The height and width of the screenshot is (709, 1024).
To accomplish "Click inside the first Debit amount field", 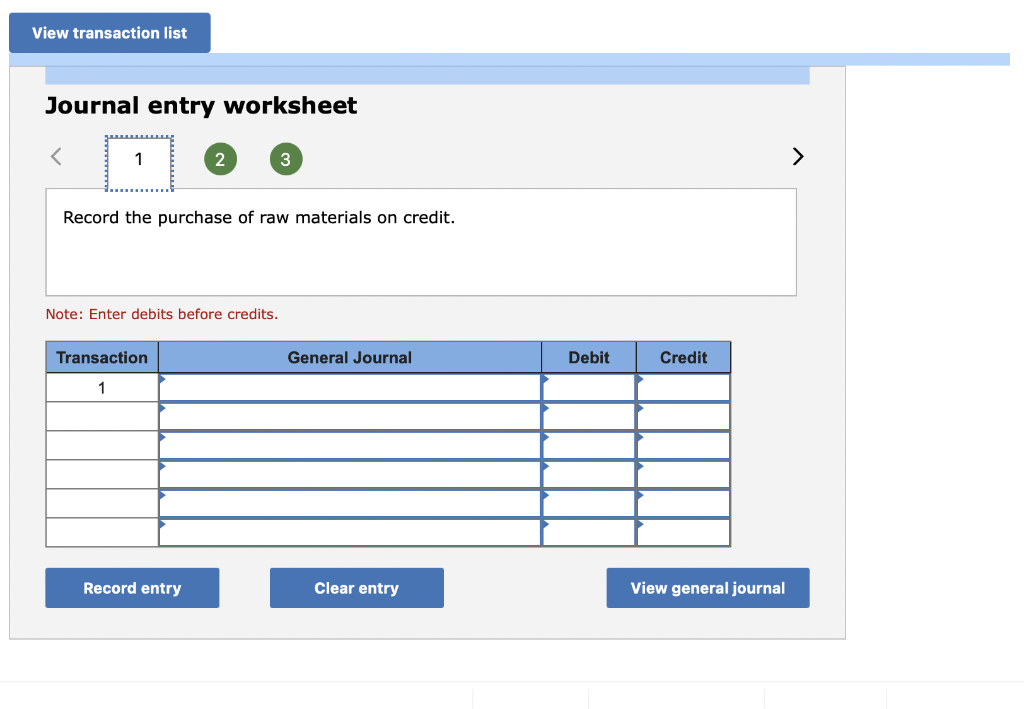I will pos(589,387).
